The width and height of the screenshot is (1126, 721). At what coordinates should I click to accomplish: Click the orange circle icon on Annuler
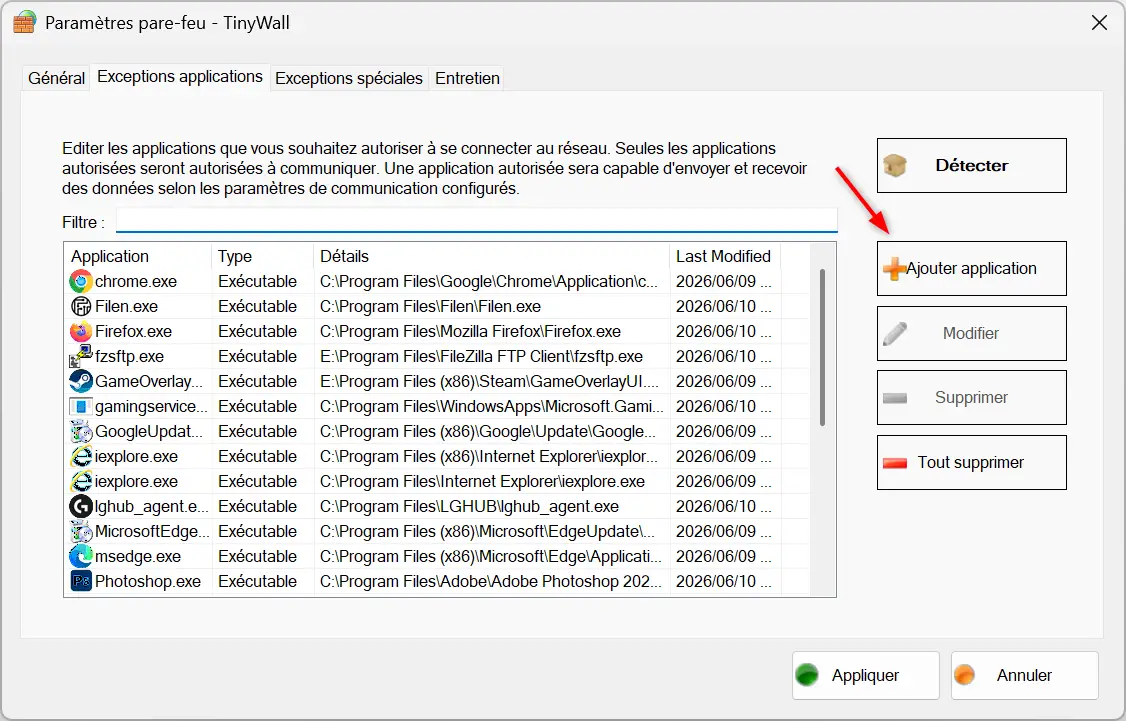point(964,675)
